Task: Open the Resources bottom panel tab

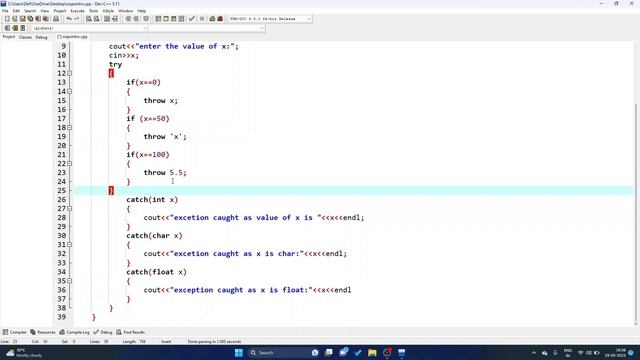Action: (x=43, y=332)
